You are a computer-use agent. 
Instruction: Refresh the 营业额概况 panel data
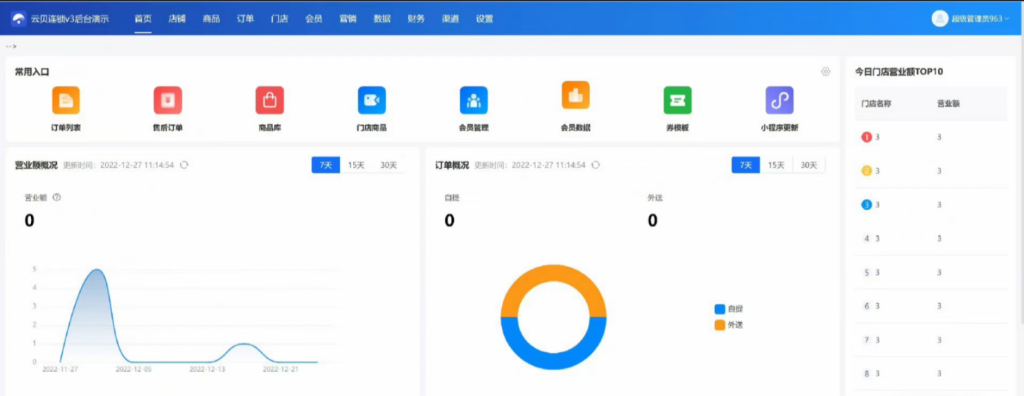coord(184,165)
